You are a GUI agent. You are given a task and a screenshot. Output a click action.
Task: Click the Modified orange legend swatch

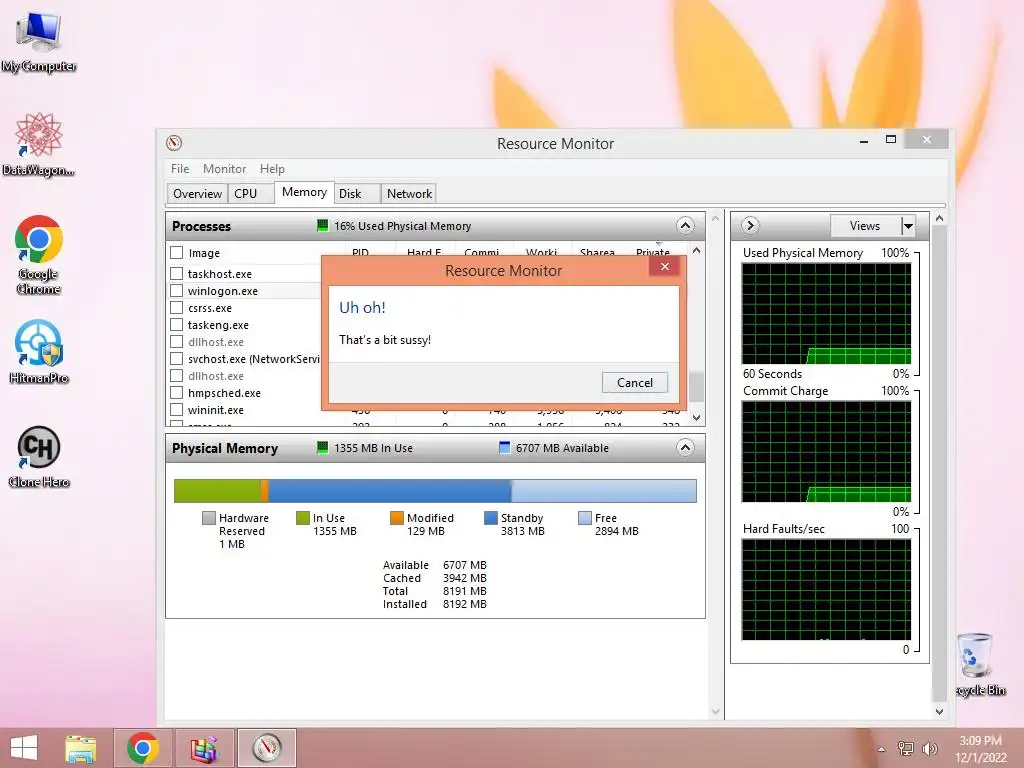tap(396, 518)
